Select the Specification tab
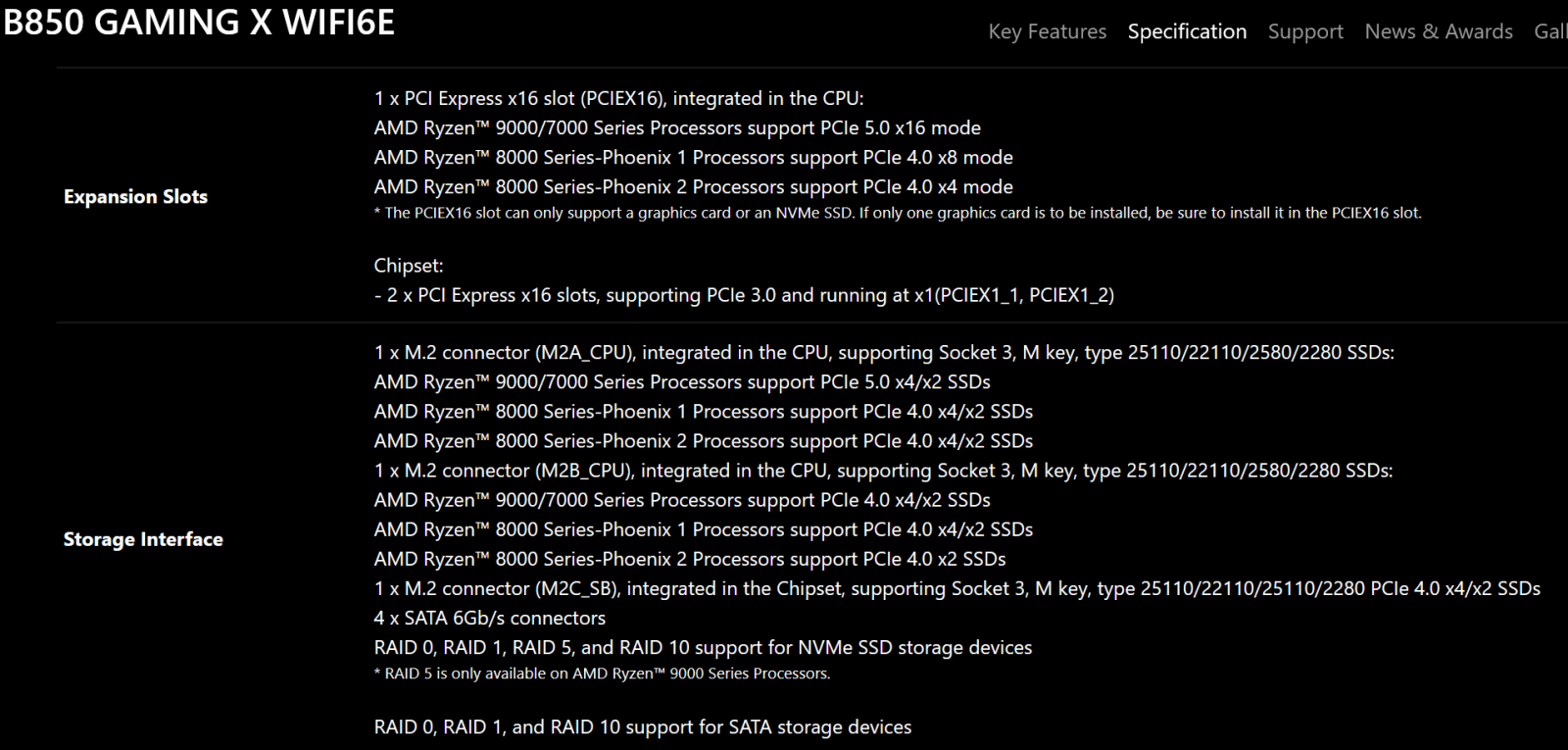Screen dimensions: 1568x750 tap(1187, 31)
